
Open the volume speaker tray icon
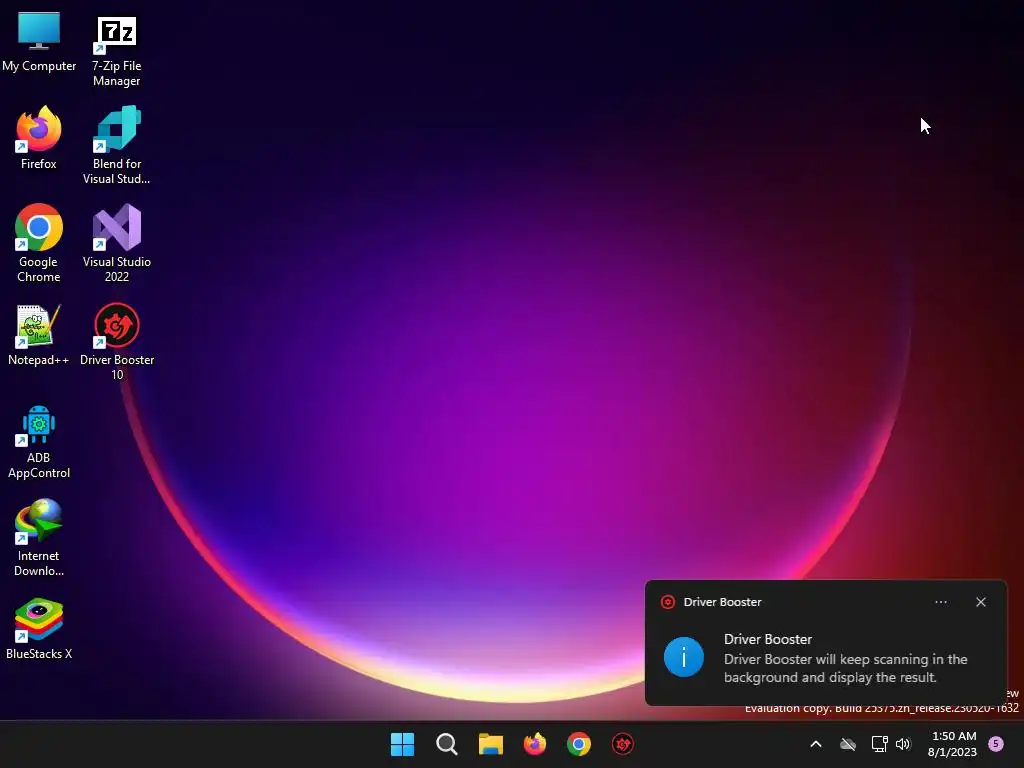coord(903,744)
